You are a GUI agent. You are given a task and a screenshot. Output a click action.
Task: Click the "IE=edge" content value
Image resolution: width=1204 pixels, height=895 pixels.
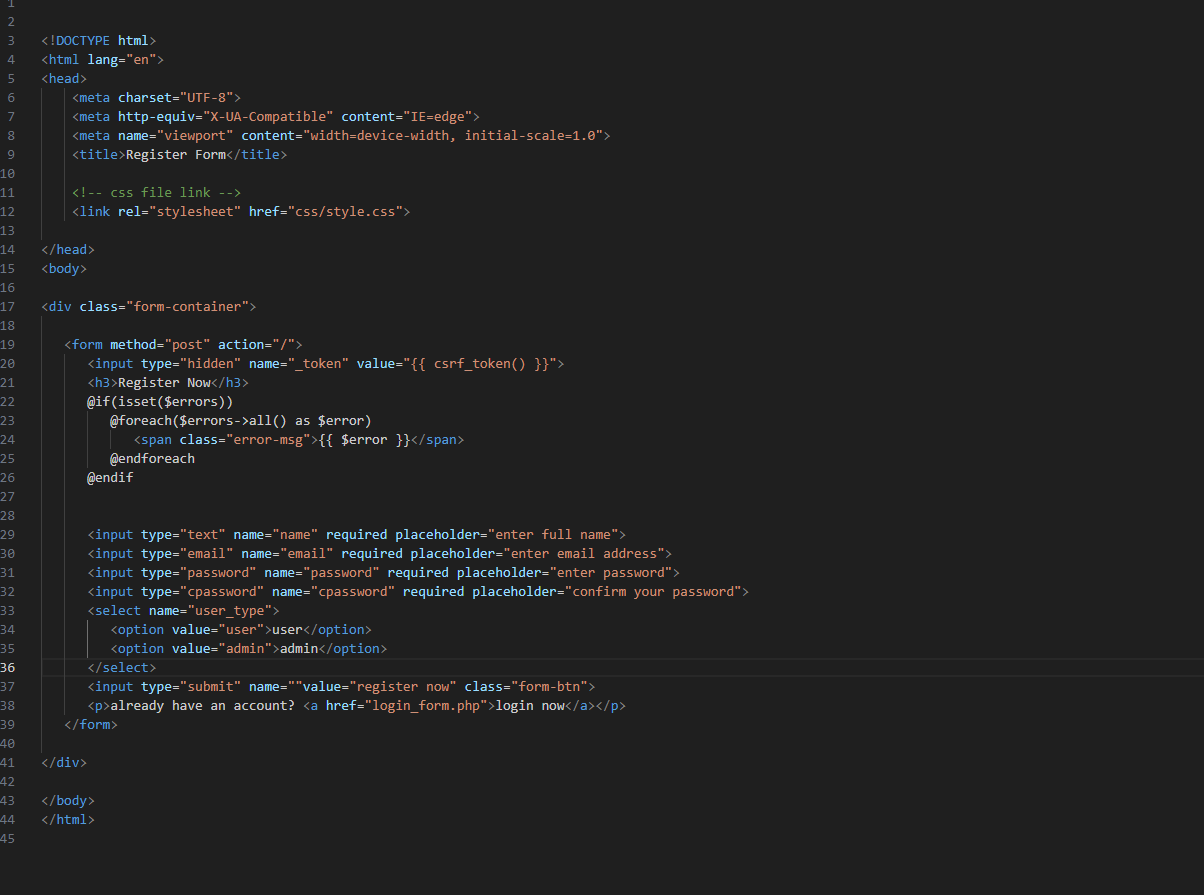click(437, 117)
